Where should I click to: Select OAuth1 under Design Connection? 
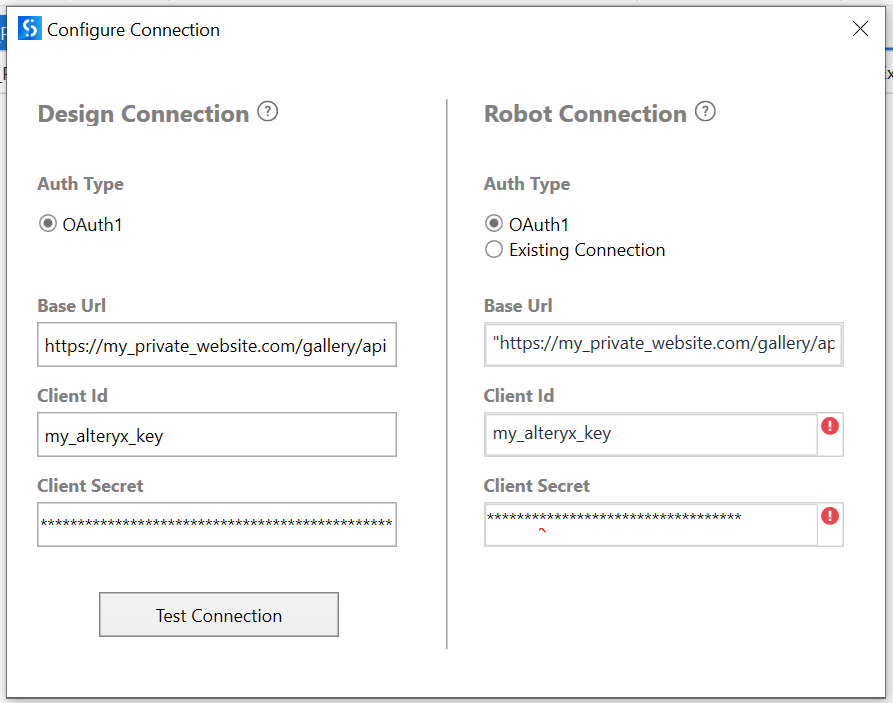pyautogui.click(x=47, y=224)
